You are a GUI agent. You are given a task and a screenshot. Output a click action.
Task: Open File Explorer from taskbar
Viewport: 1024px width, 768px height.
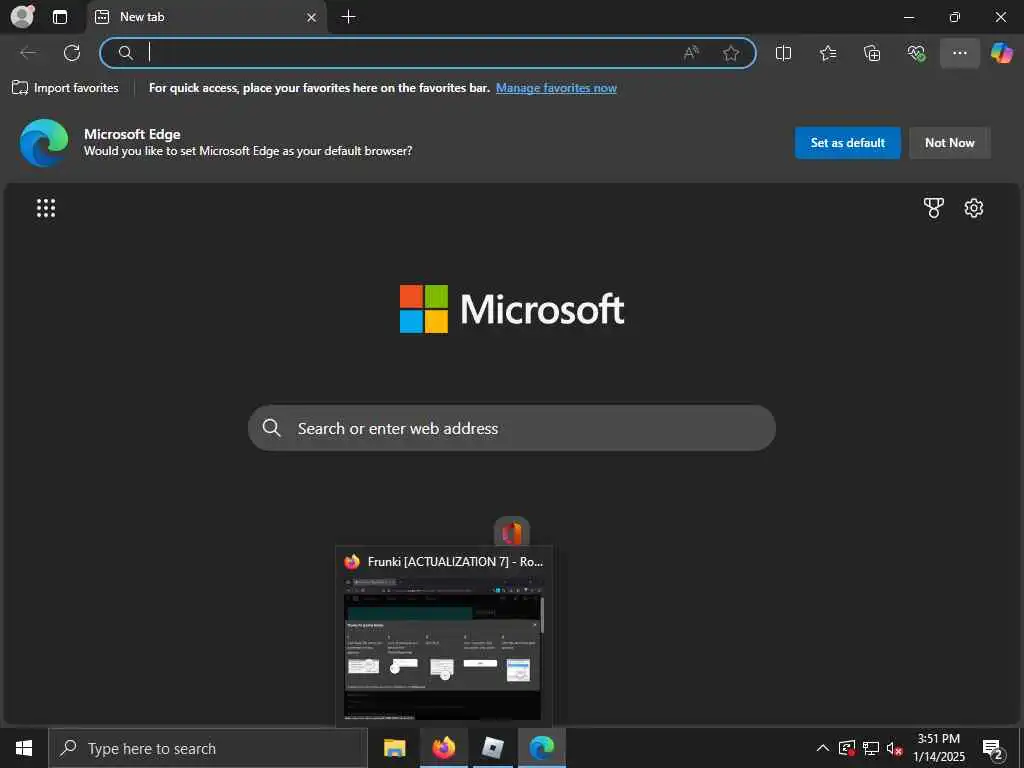point(394,748)
